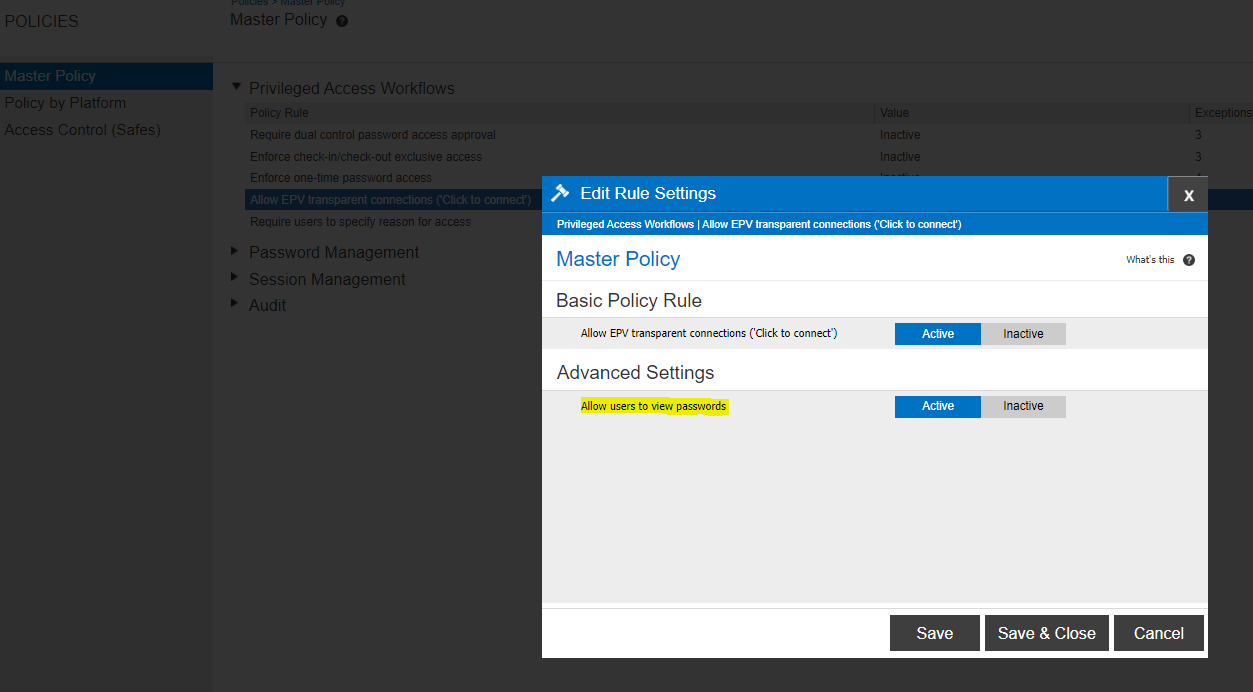
Task: Click the What's this help icon
Action: point(1189,260)
